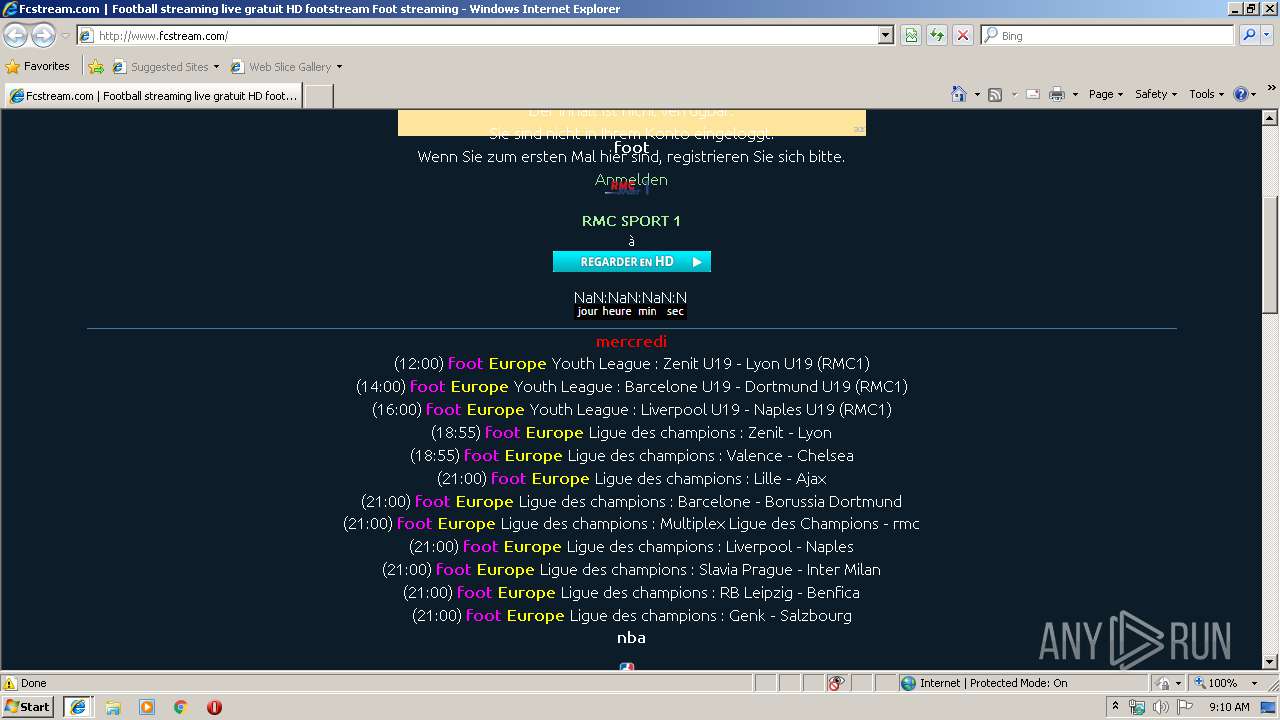Screen dimensions: 1280x720
Task: Select RB Leipzig - Benfica match
Action: [x=632, y=593]
